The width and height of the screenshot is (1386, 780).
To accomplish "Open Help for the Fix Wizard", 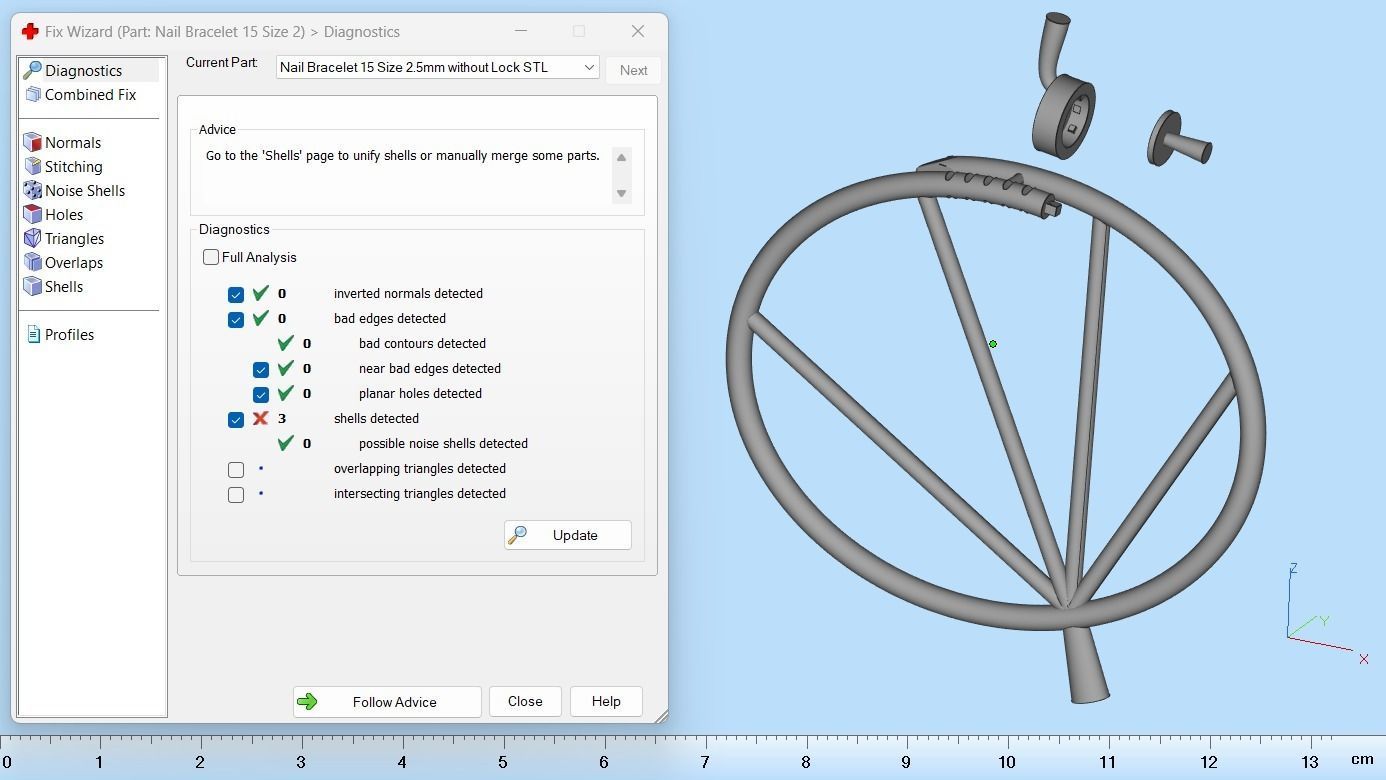I will 606,702.
